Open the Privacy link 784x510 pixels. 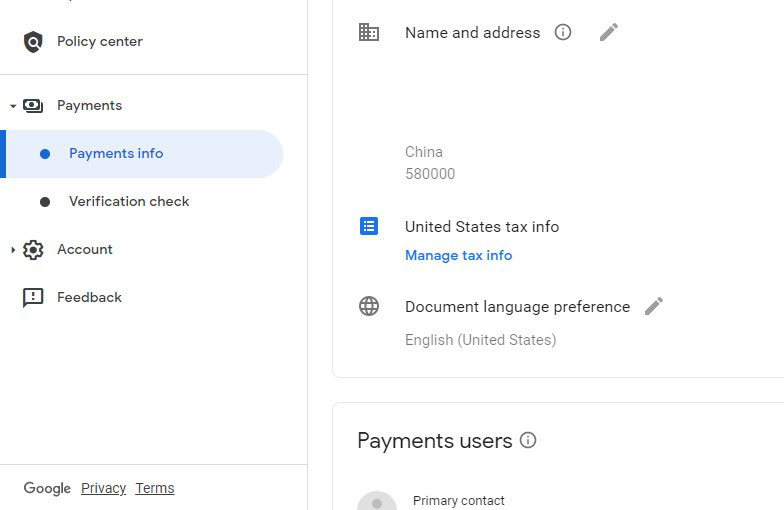(103, 489)
